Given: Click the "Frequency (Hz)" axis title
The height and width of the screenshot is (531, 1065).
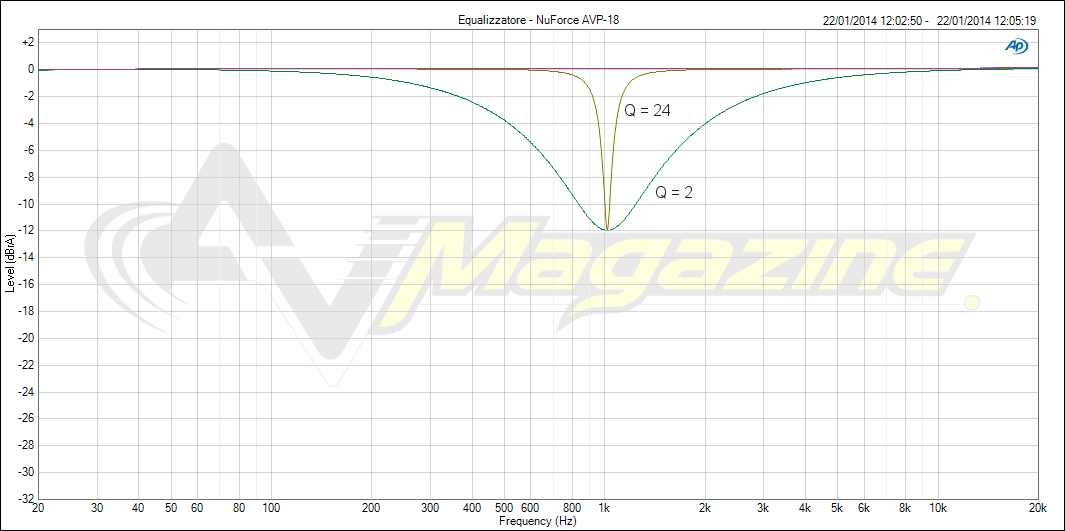Looking at the screenshot, I should pos(537,521).
